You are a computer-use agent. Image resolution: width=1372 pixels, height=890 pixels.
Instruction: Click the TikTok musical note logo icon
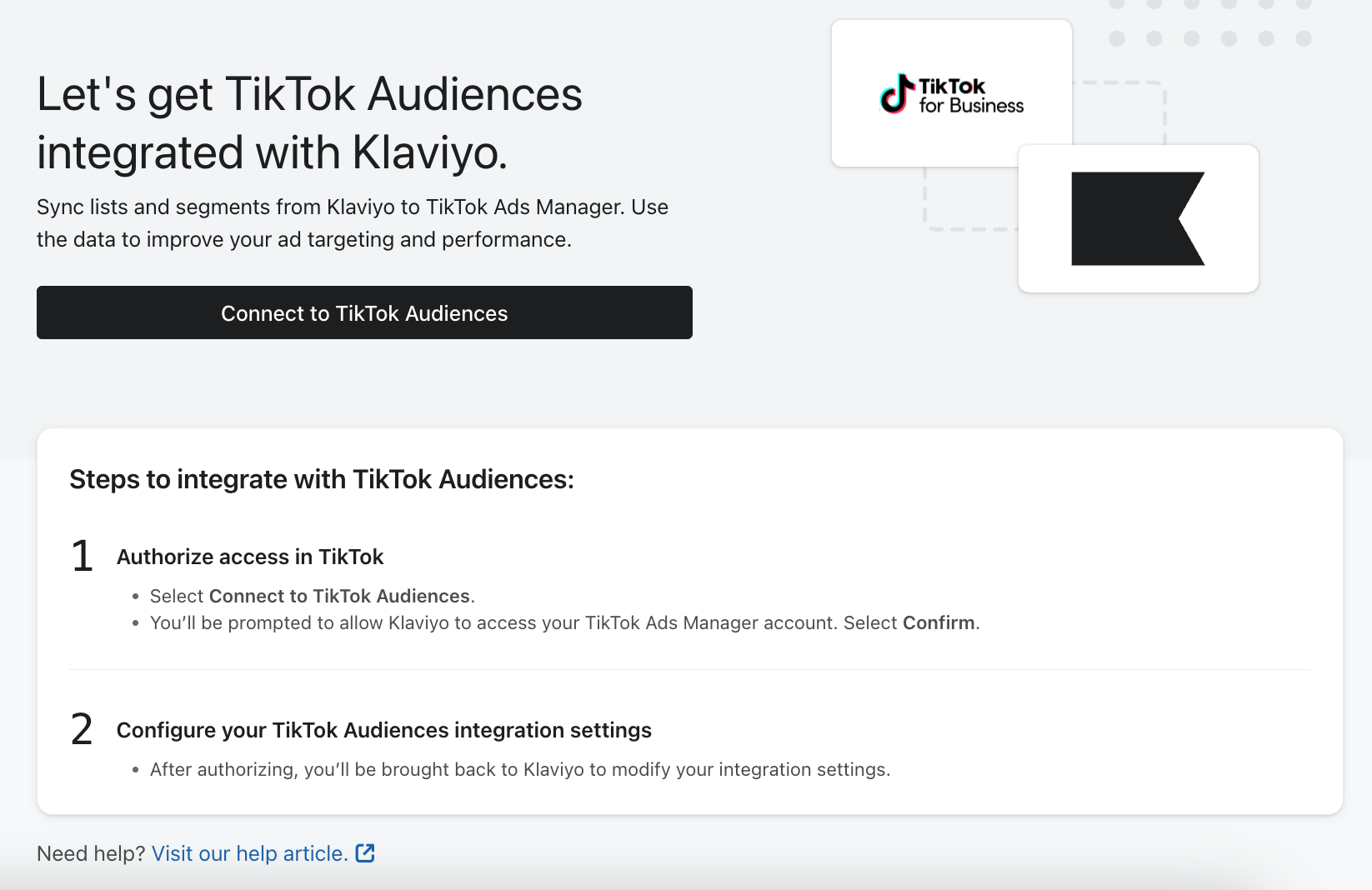pos(896,94)
